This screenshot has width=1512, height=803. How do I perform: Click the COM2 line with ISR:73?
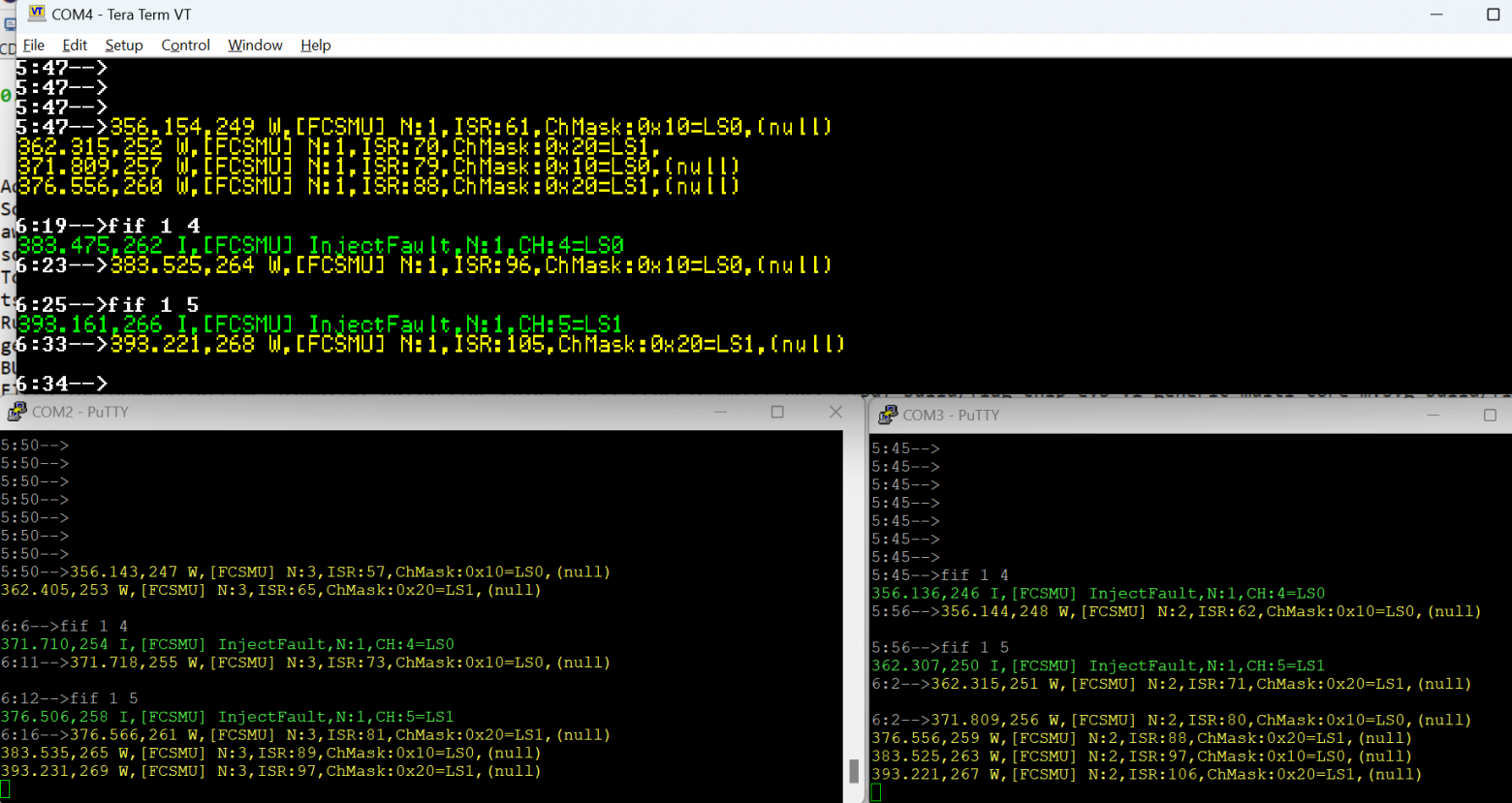pyautogui.click(x=340, y=663)
